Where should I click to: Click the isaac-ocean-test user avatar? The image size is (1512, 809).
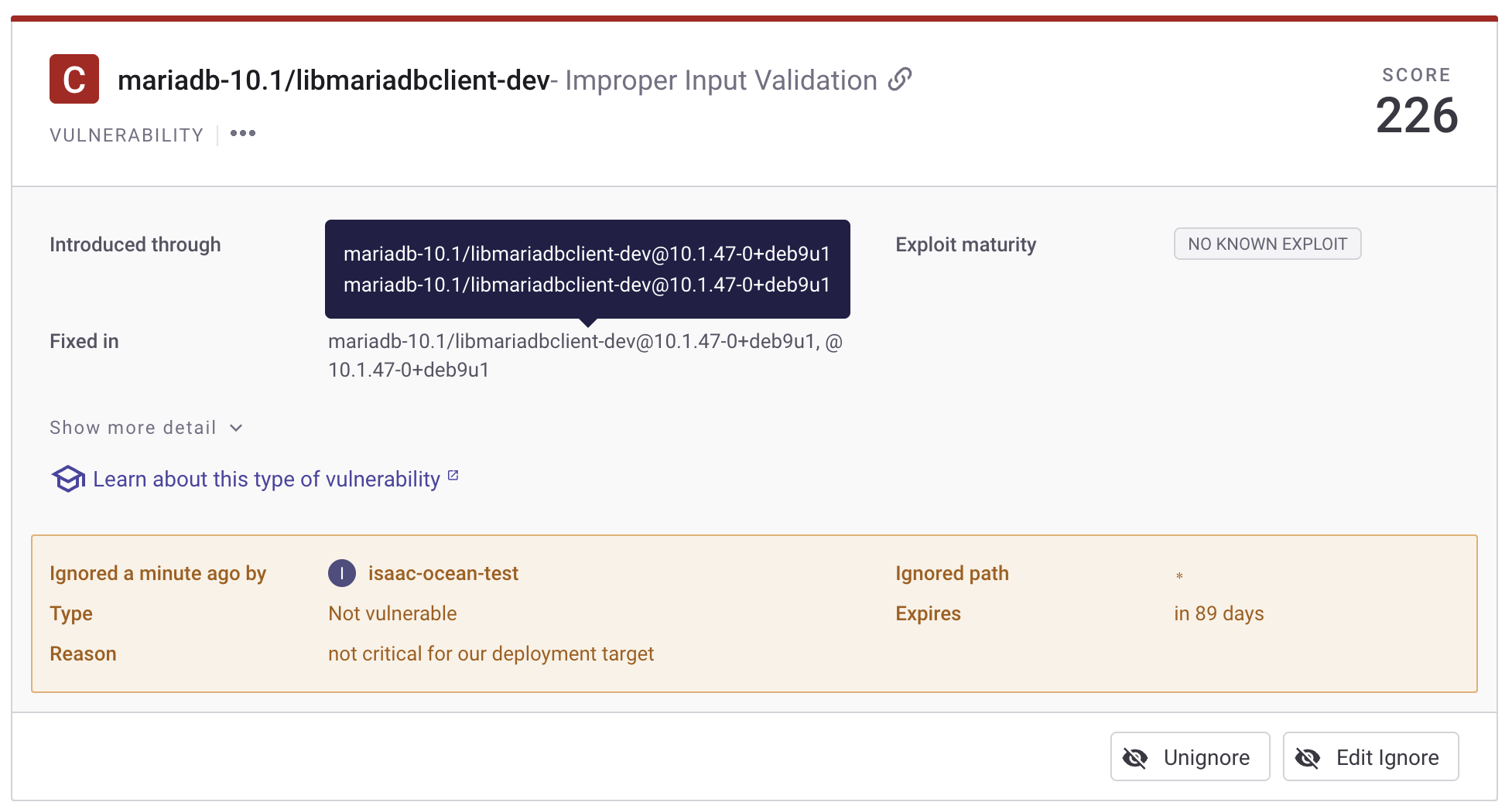(341, 573)
